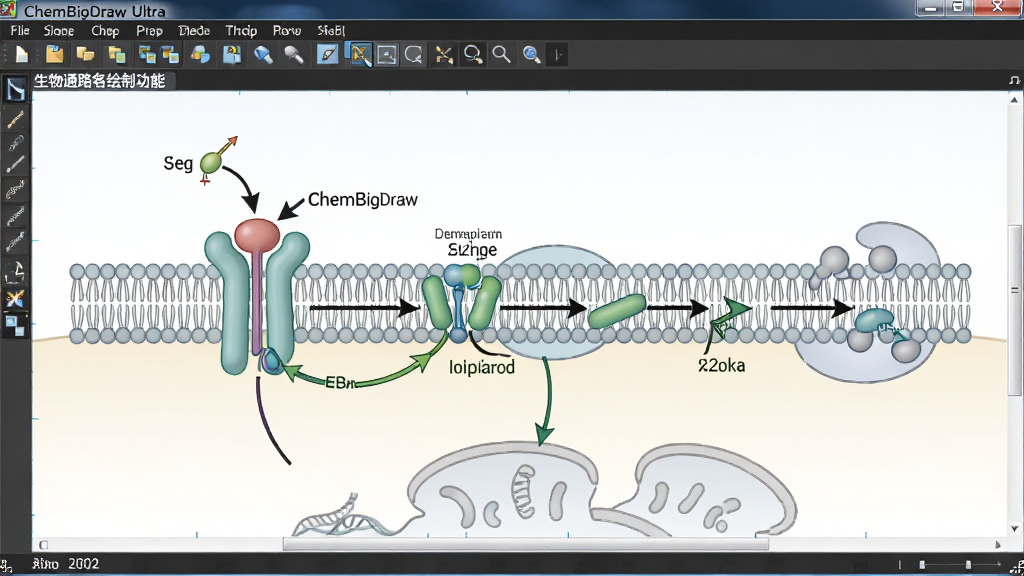Select the blue paint bucket tool

[x=263, y=55]
